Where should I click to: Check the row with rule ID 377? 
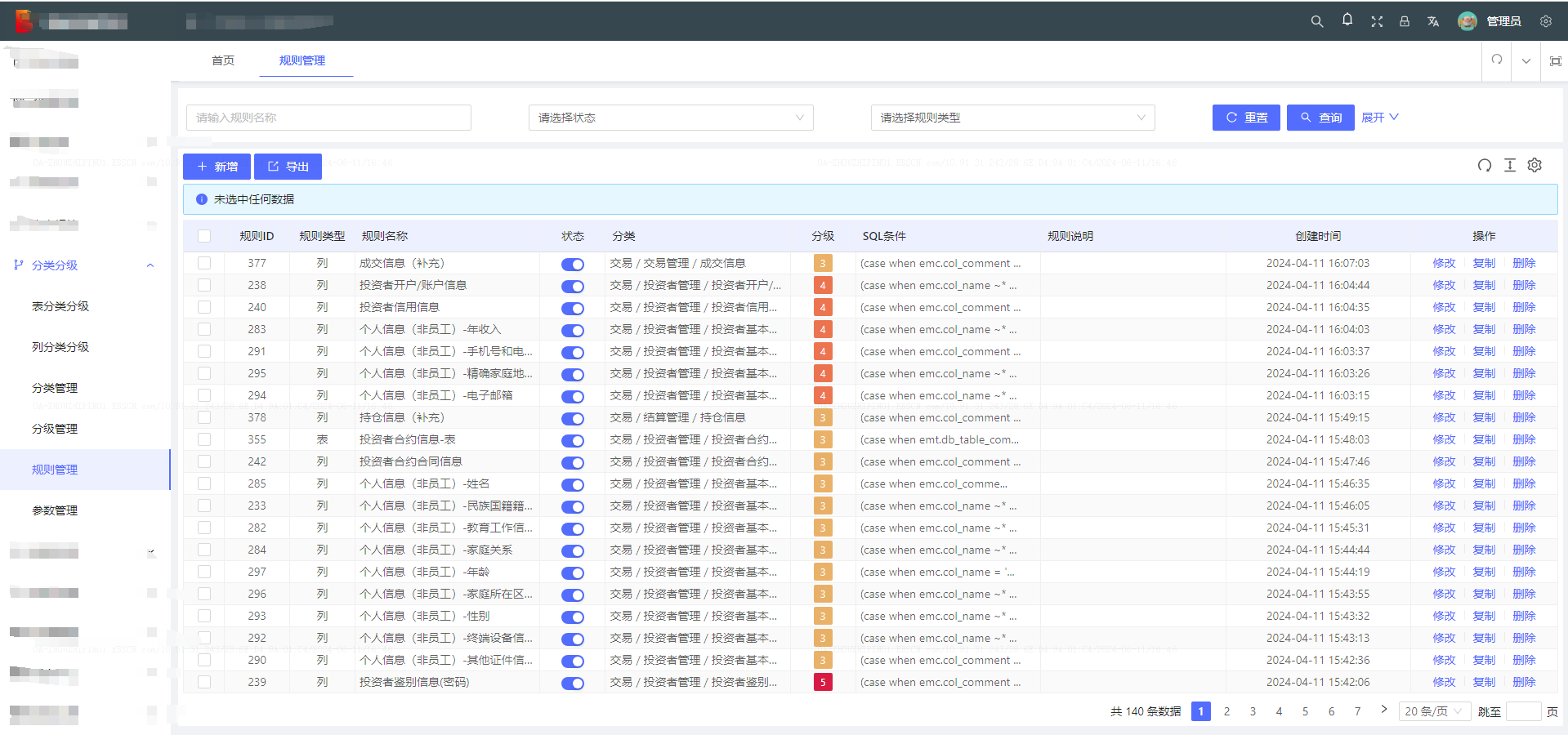(x=204, y=263)
